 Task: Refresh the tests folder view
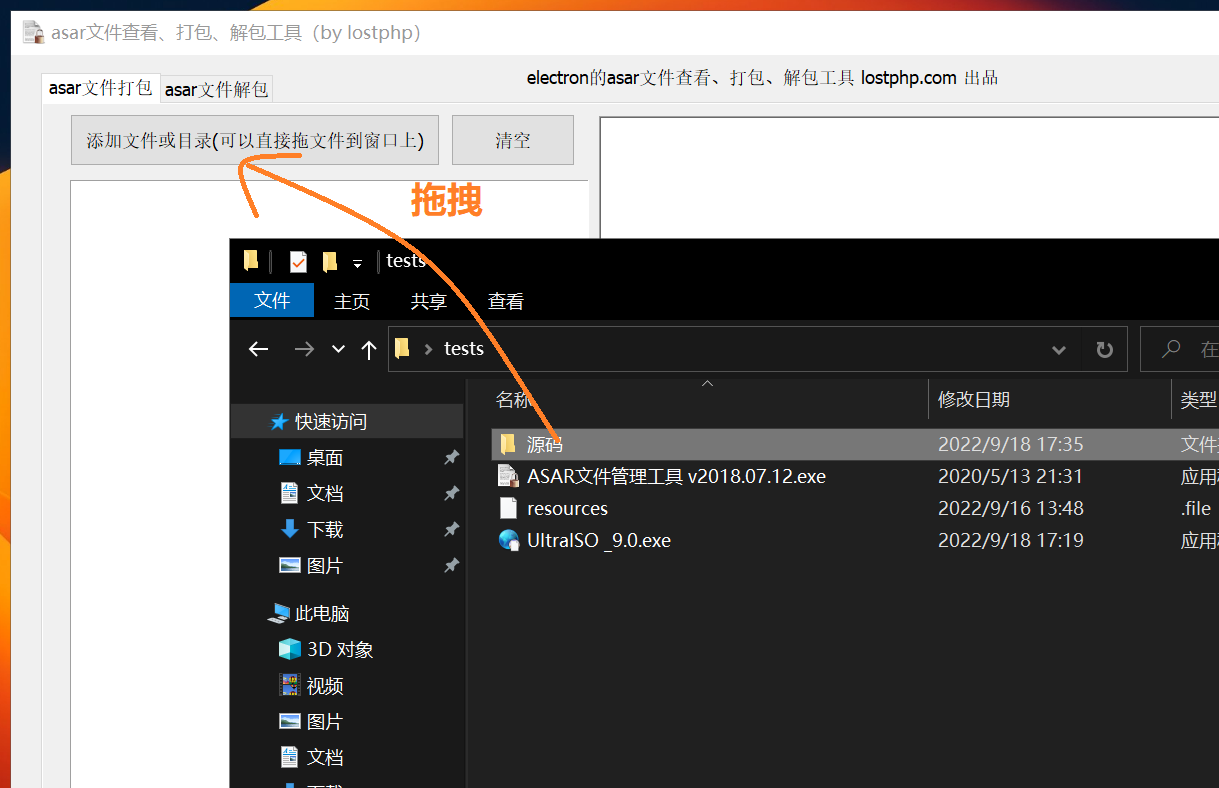click(1104, 350)
